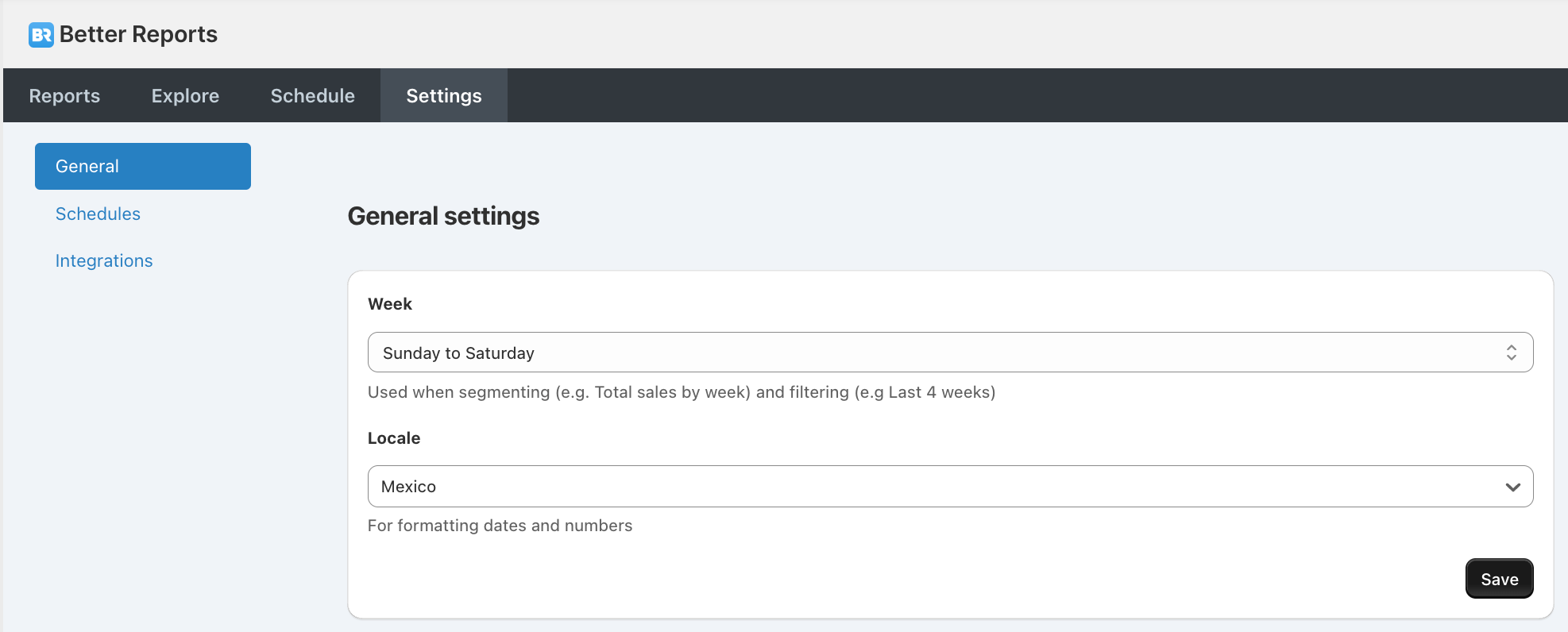This screenshot has height=632, width=1568.
Task: Click the chevron arrow on Locale field
Action: pos(1512,487)
